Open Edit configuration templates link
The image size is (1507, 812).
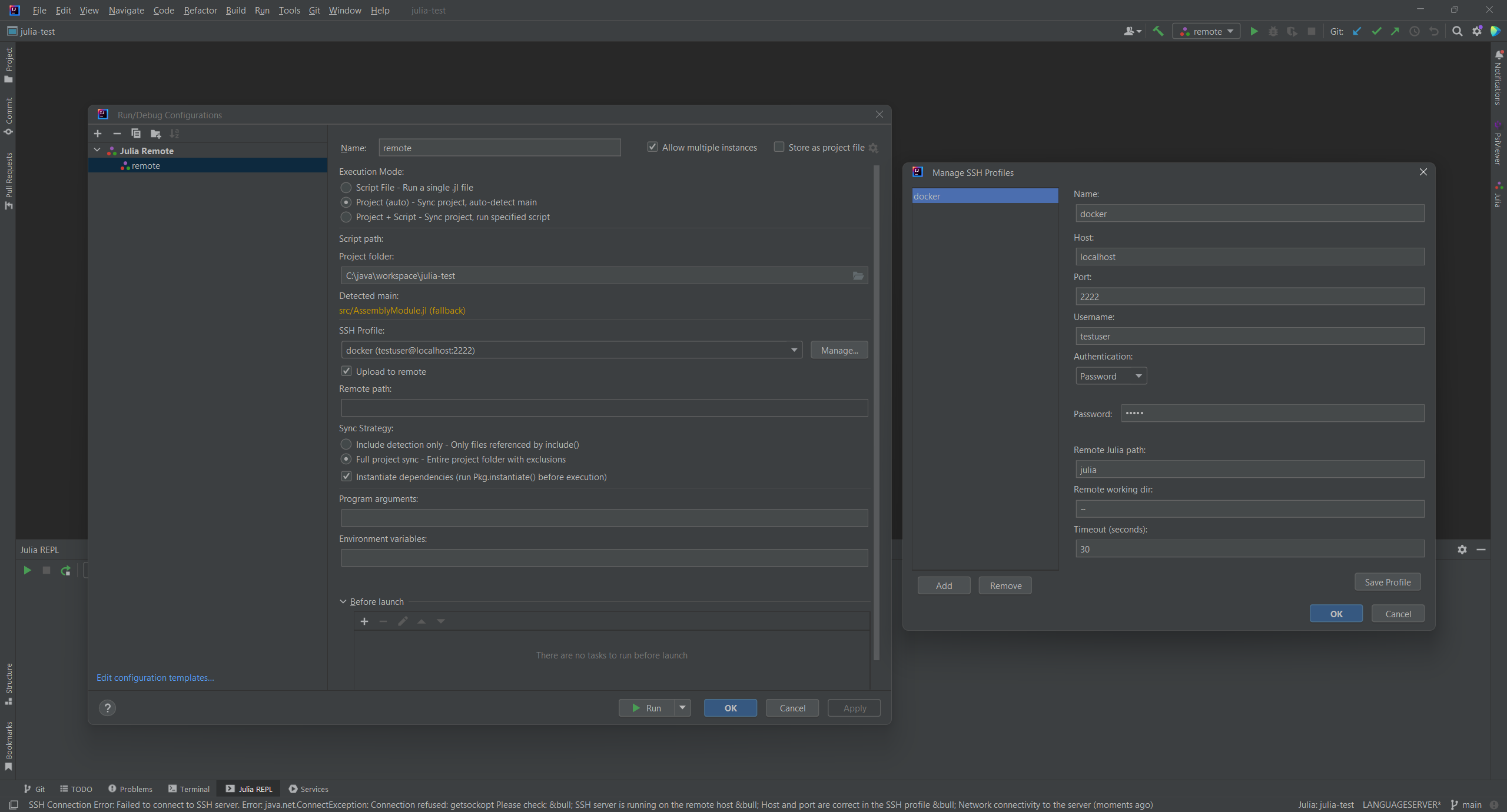pos(155,678)
